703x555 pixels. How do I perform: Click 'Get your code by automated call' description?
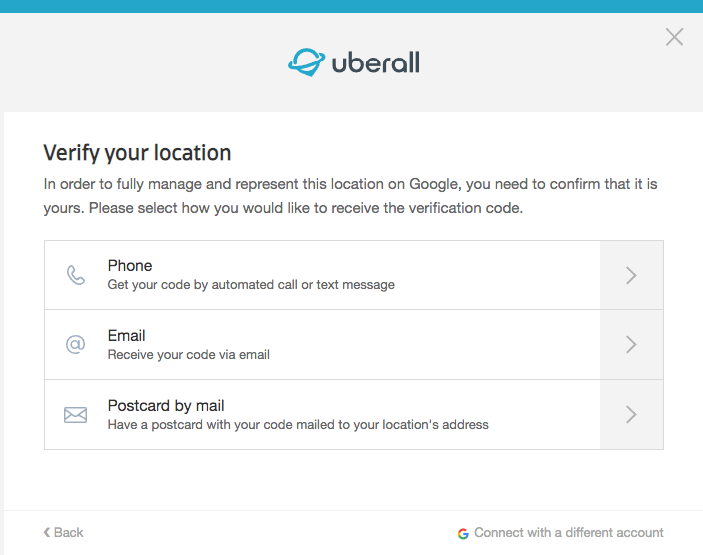[x=251, y=285]
